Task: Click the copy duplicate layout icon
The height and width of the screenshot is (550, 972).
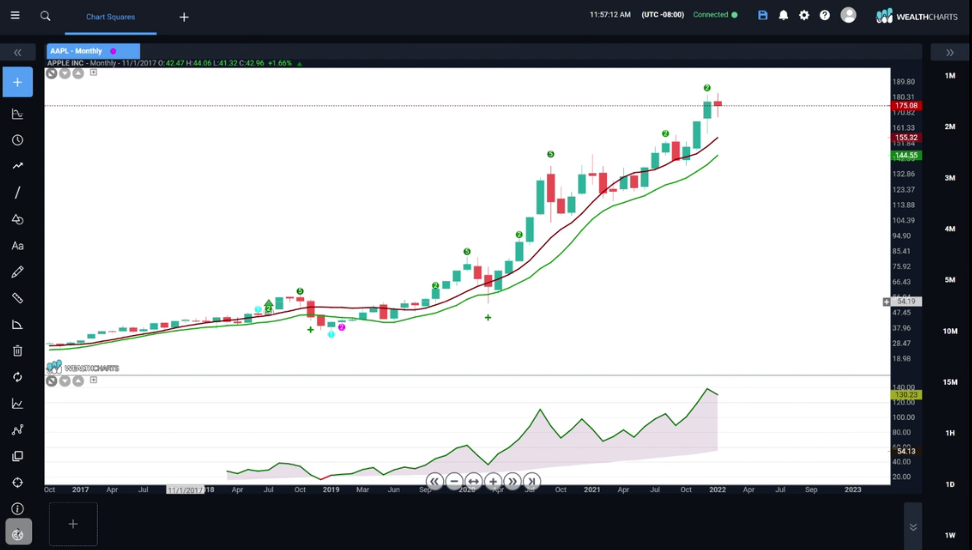Action: coord(17,456)
